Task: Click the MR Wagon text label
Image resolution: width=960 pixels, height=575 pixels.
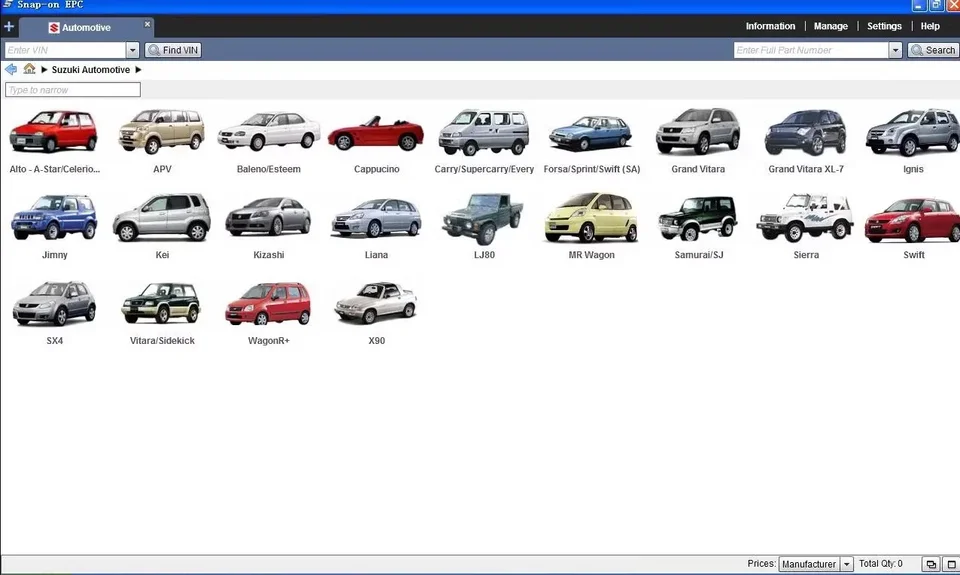Action: [x=591, y=255]
